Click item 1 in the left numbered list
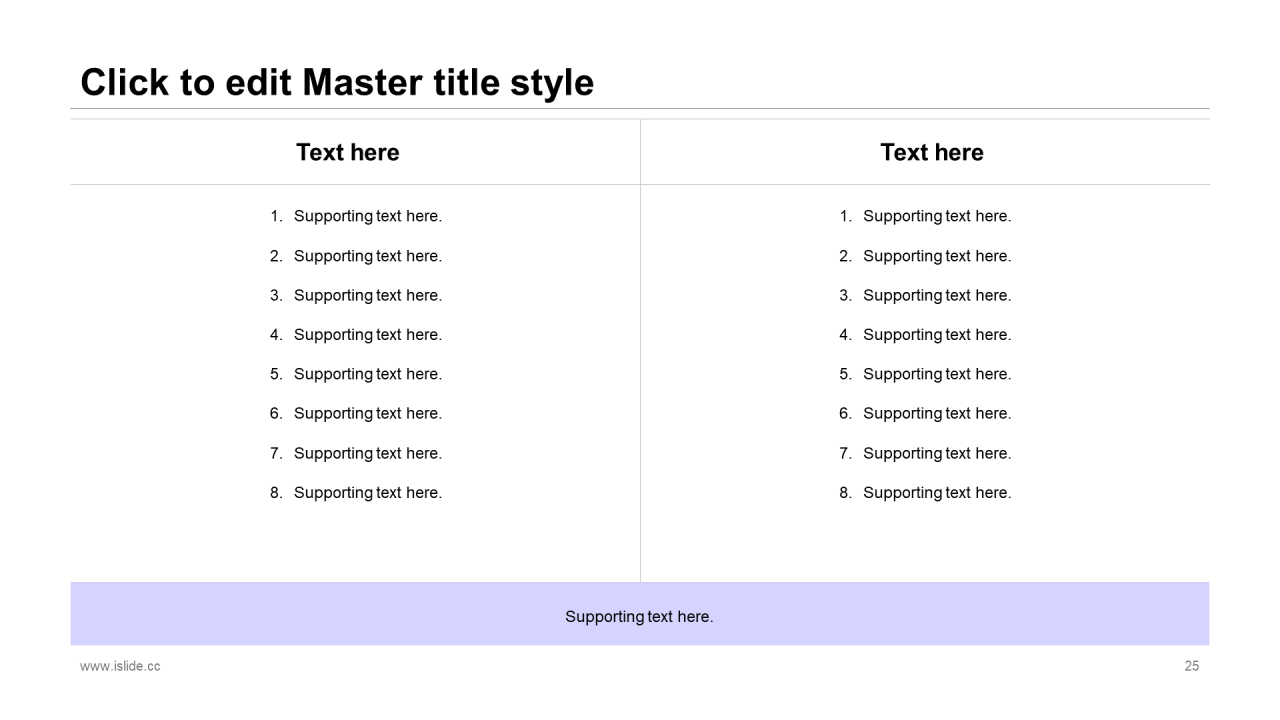 367,216
